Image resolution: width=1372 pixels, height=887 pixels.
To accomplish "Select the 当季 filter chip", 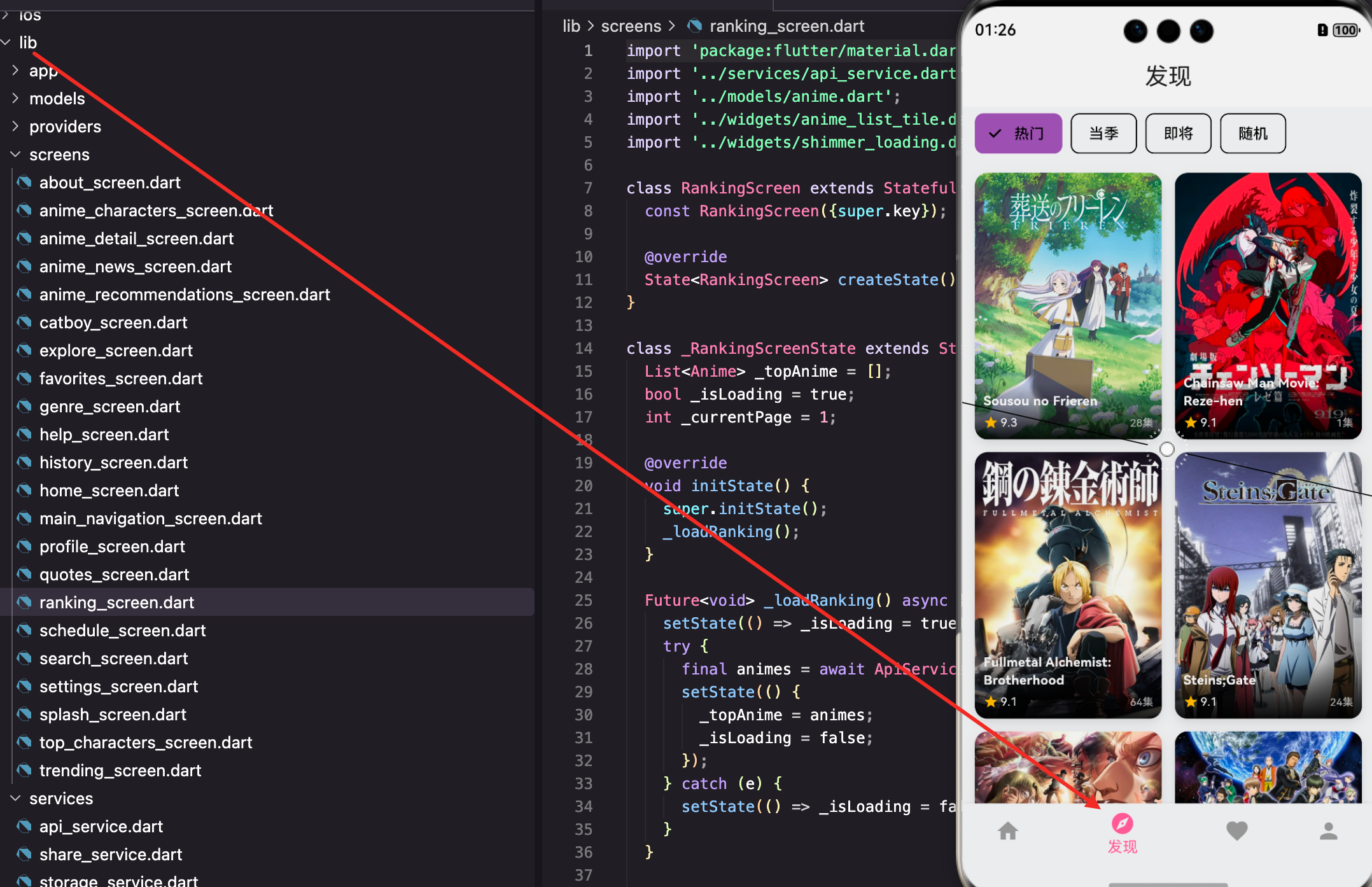I will pyautogui.click(x=1103, y=134).
